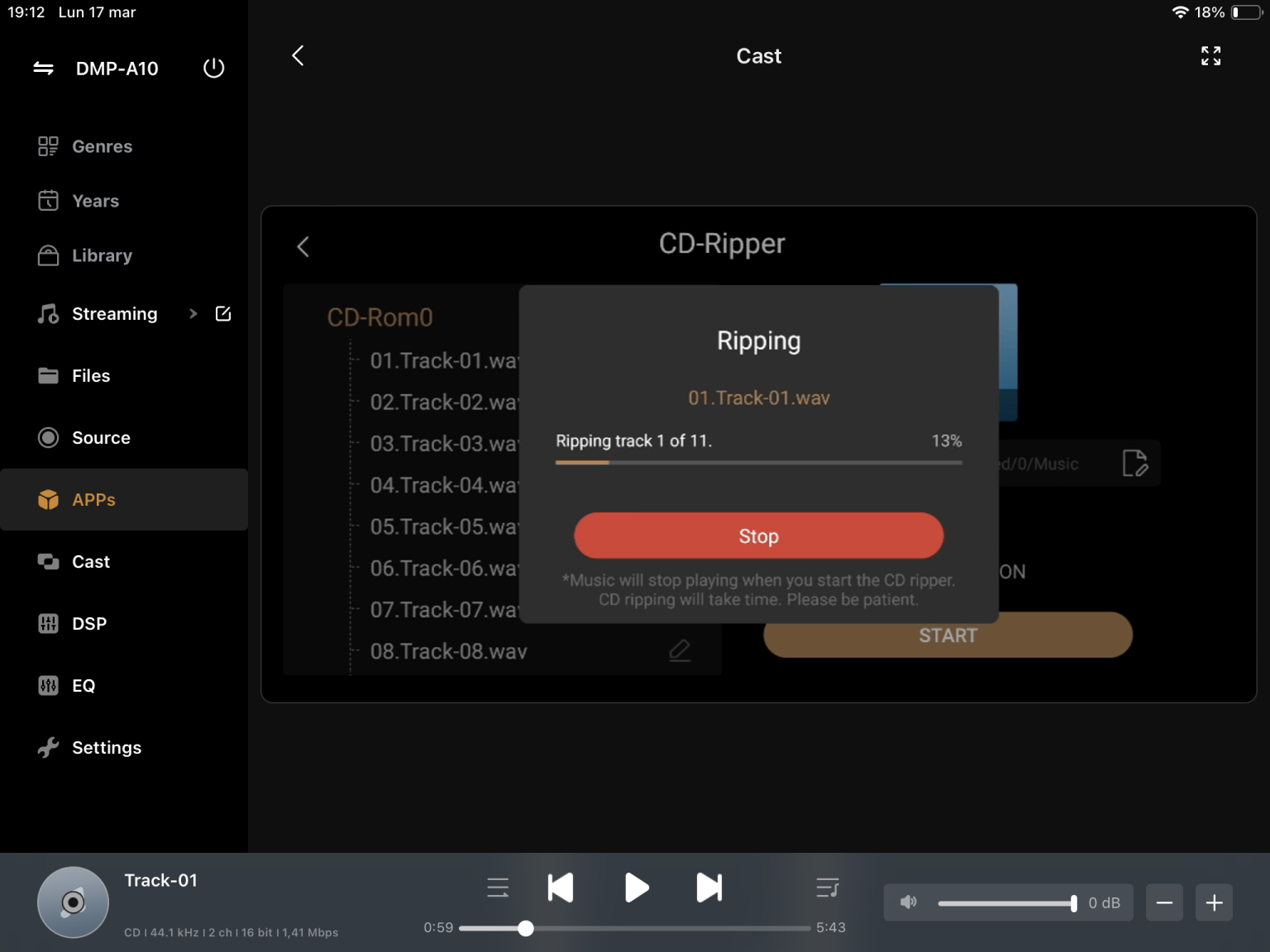Viewport: 1270px width, 952px height.
Task: Mute using the speaker icon
Action: (x=909, y=902)
